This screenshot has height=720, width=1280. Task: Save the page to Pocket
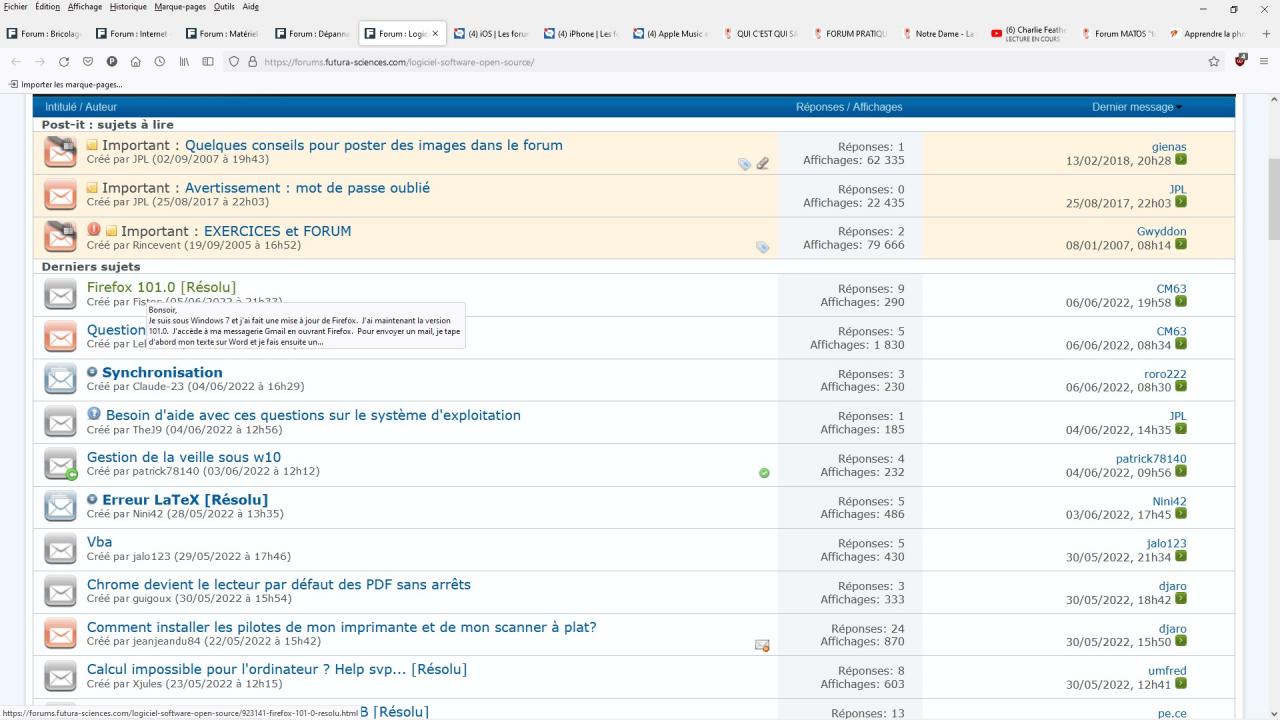(x=88, y=62)
